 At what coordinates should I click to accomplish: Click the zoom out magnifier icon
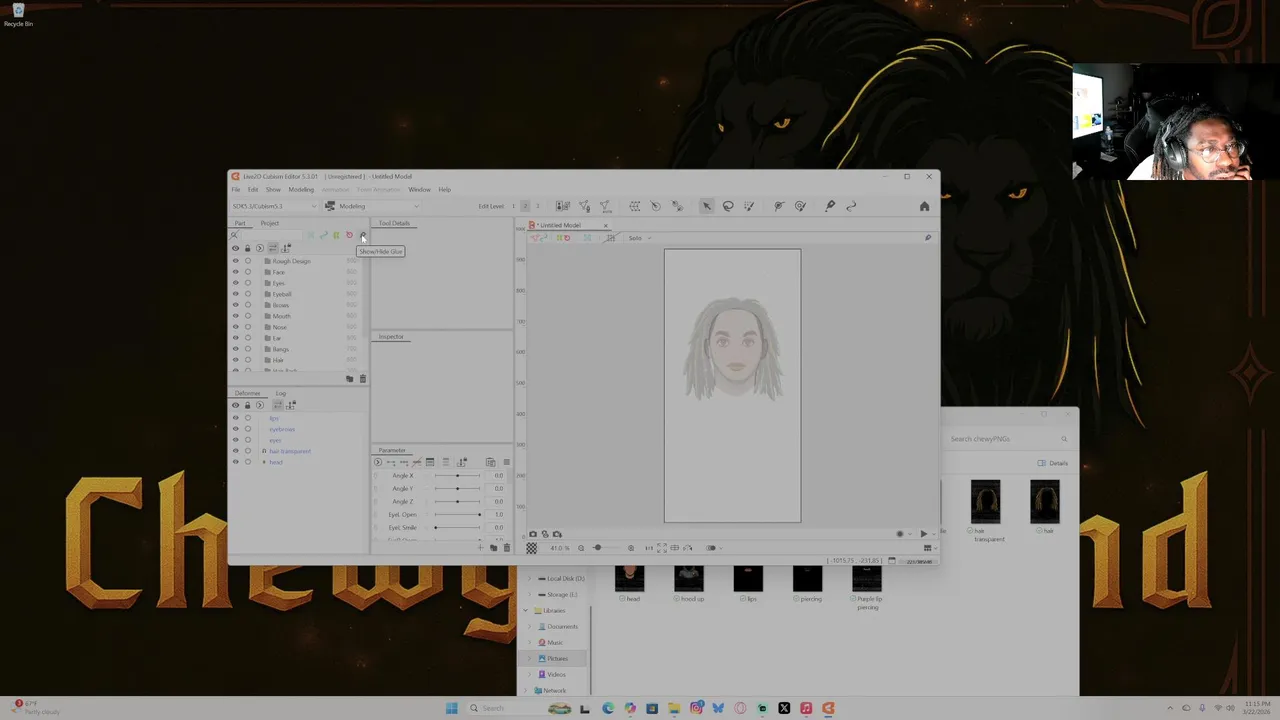pos(581,548)
